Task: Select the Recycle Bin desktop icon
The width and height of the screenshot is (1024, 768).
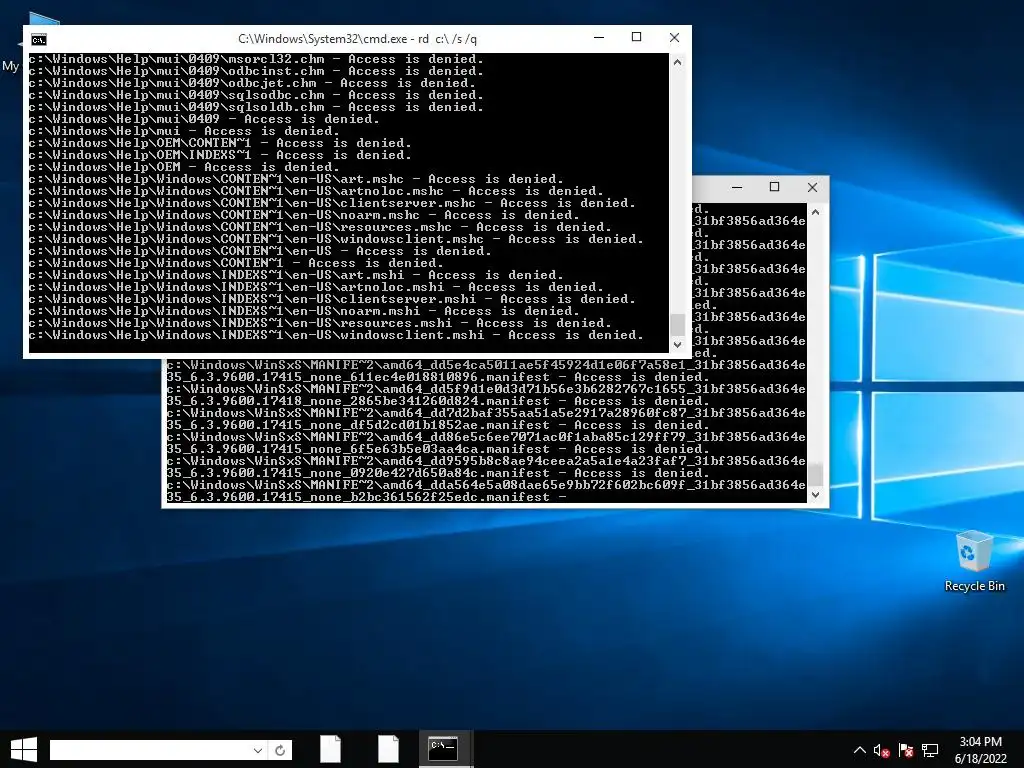Action: 974,562
